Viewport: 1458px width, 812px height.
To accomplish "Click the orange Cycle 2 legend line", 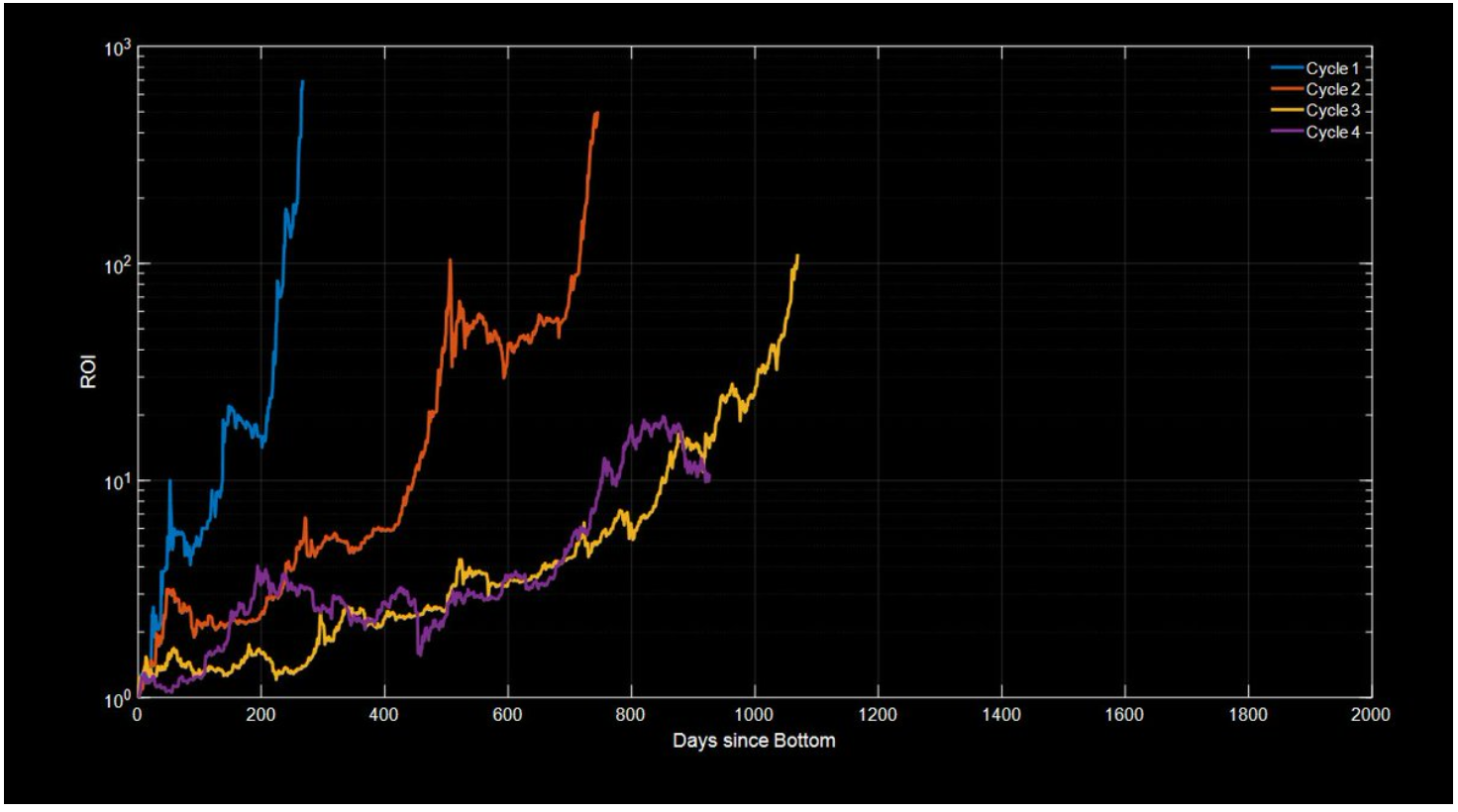I will tap(1288, 89).
